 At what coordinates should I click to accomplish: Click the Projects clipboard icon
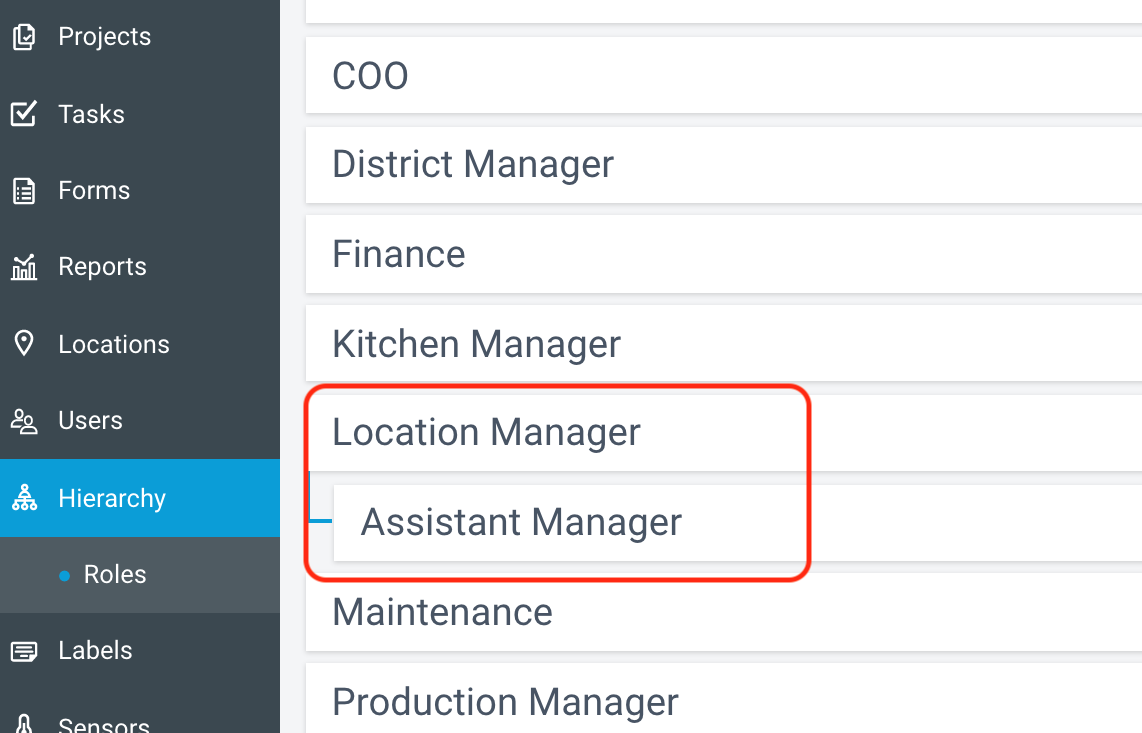click(24, 36)
